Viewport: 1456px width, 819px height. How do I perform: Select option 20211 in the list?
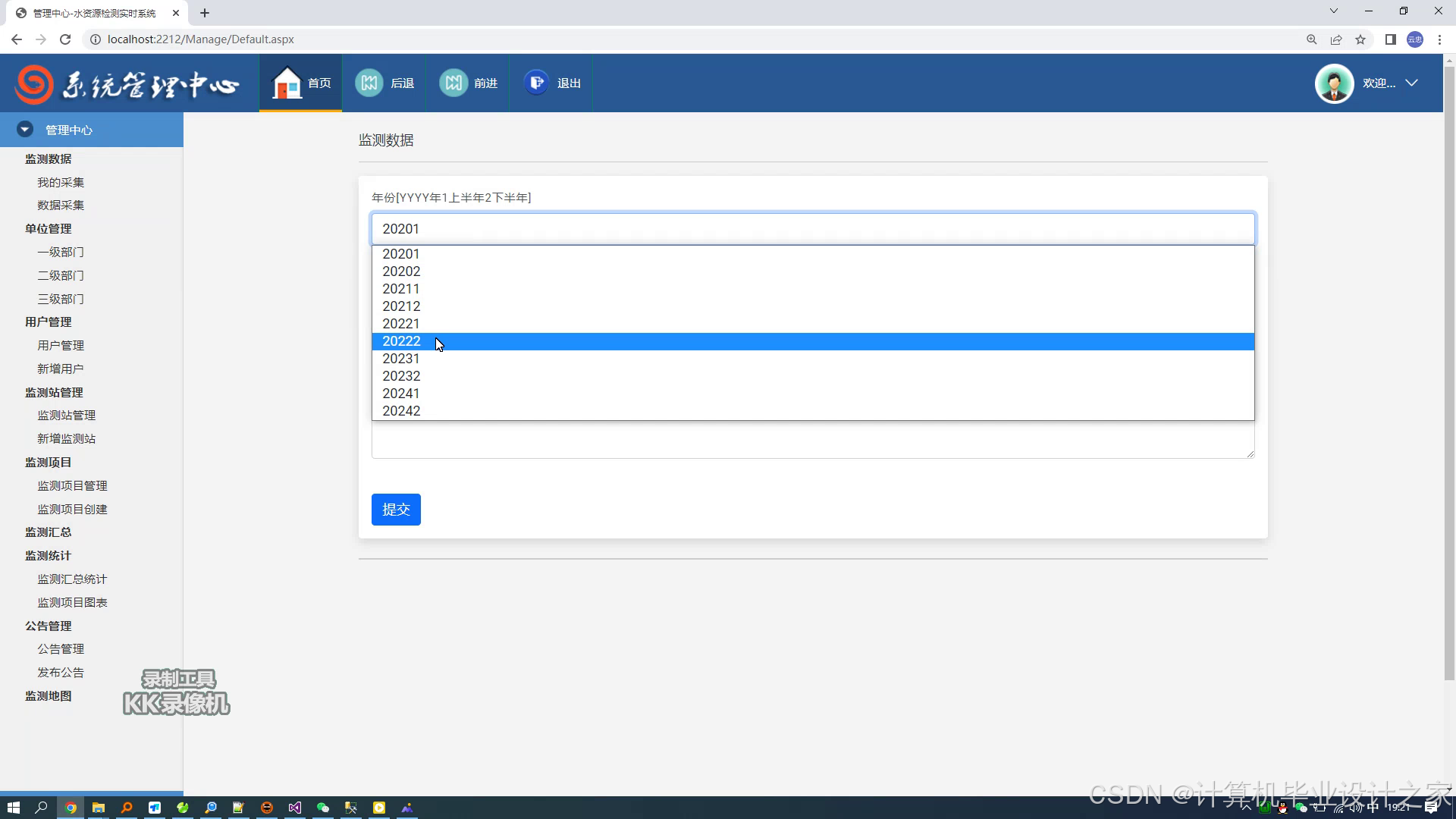(813, 289)
